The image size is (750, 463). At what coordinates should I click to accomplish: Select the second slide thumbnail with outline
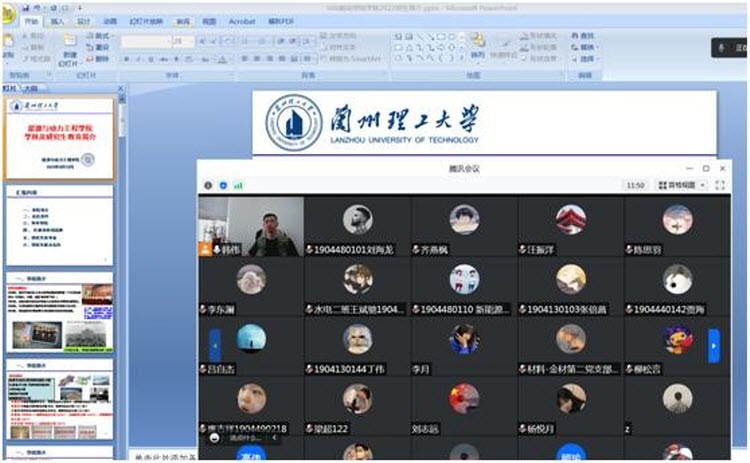click(59, 222)
